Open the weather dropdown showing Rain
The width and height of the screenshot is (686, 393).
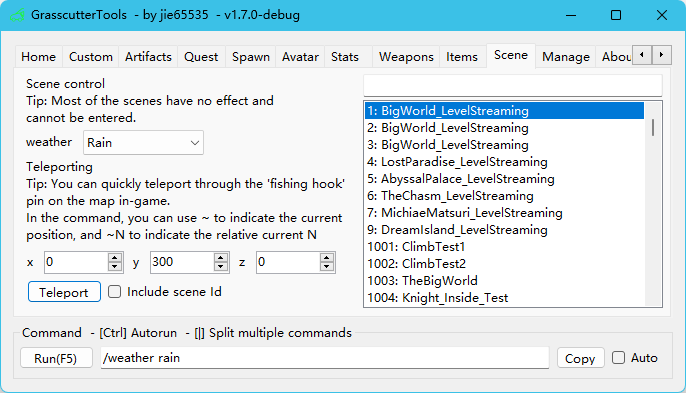click(144, 143)
